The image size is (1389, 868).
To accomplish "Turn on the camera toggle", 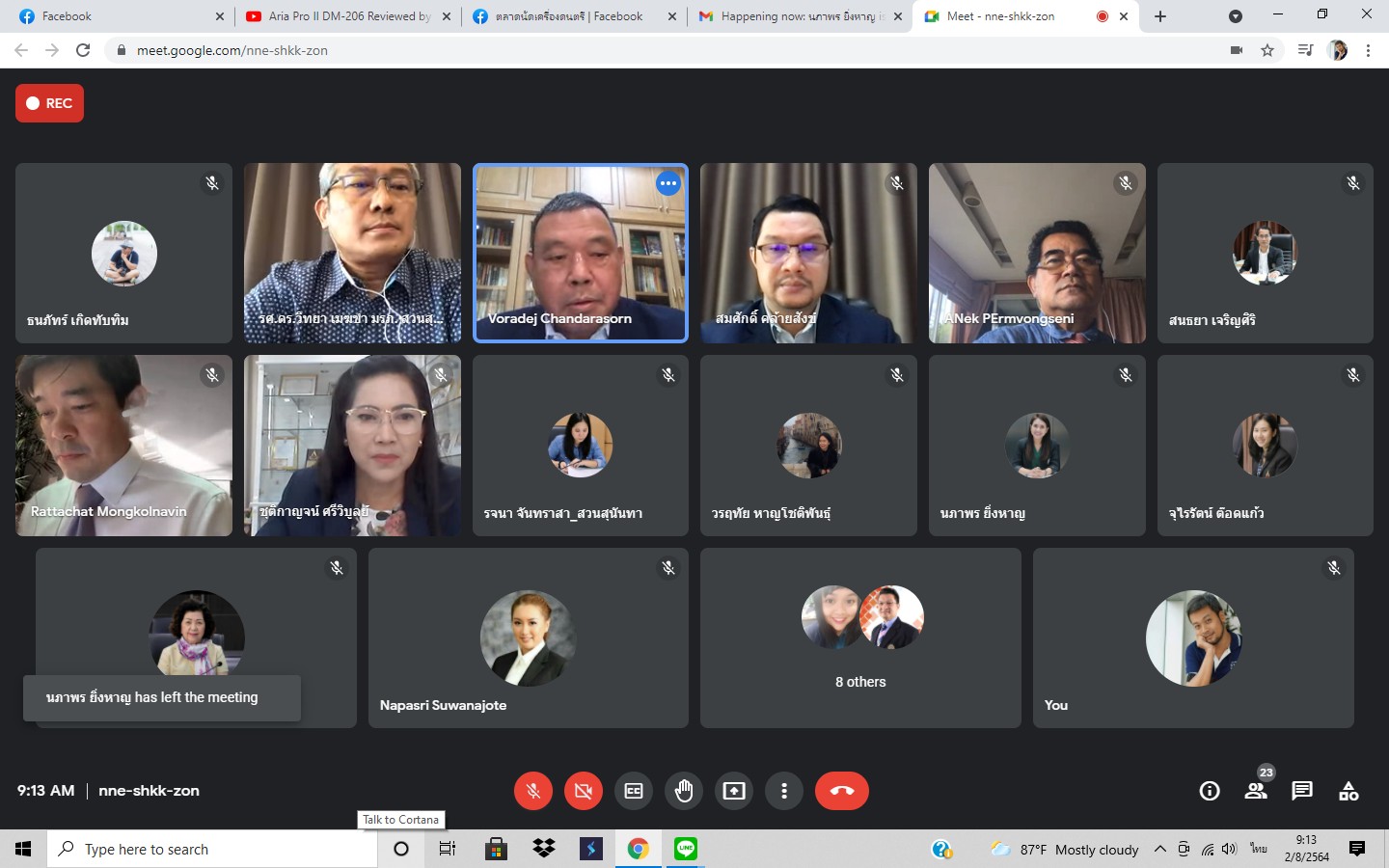I will (583, 791).
